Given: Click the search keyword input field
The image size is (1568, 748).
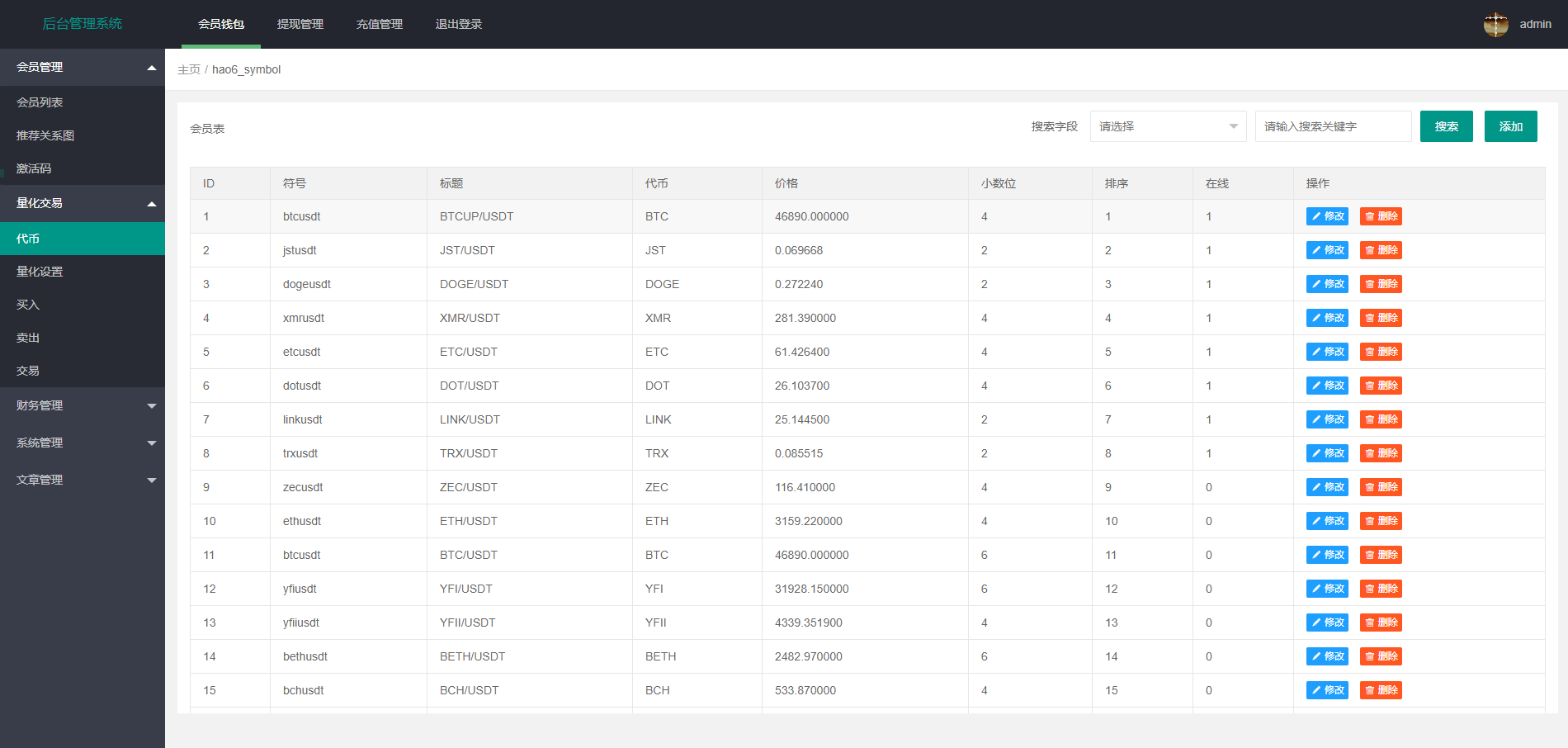Looking at the screenshot, I should pyautogui.click(x=1333, y=126).
